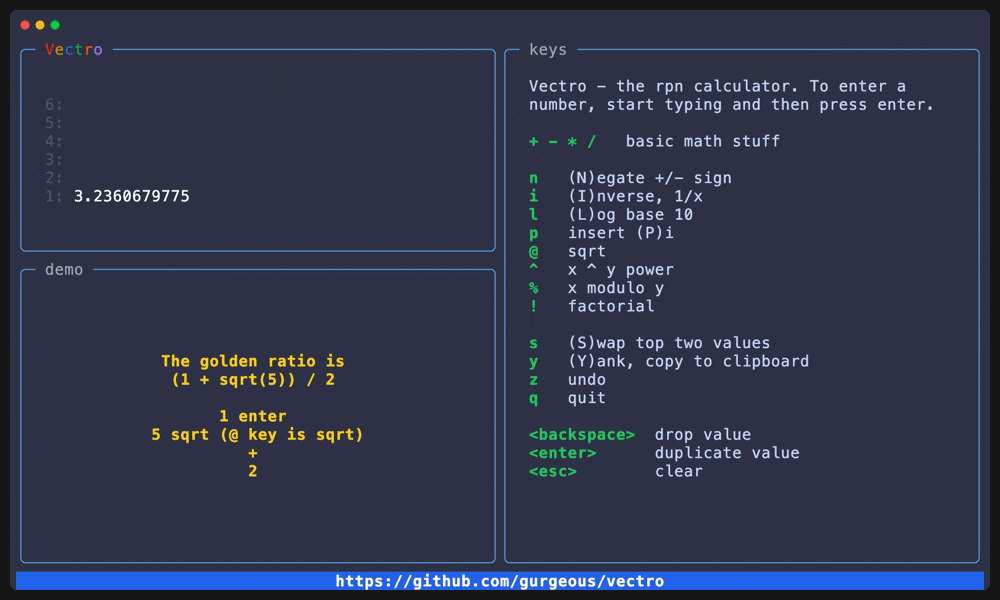Toggle the swap top two values option
The height and width of the screenshot is (600, 1000).
point(620,342)
